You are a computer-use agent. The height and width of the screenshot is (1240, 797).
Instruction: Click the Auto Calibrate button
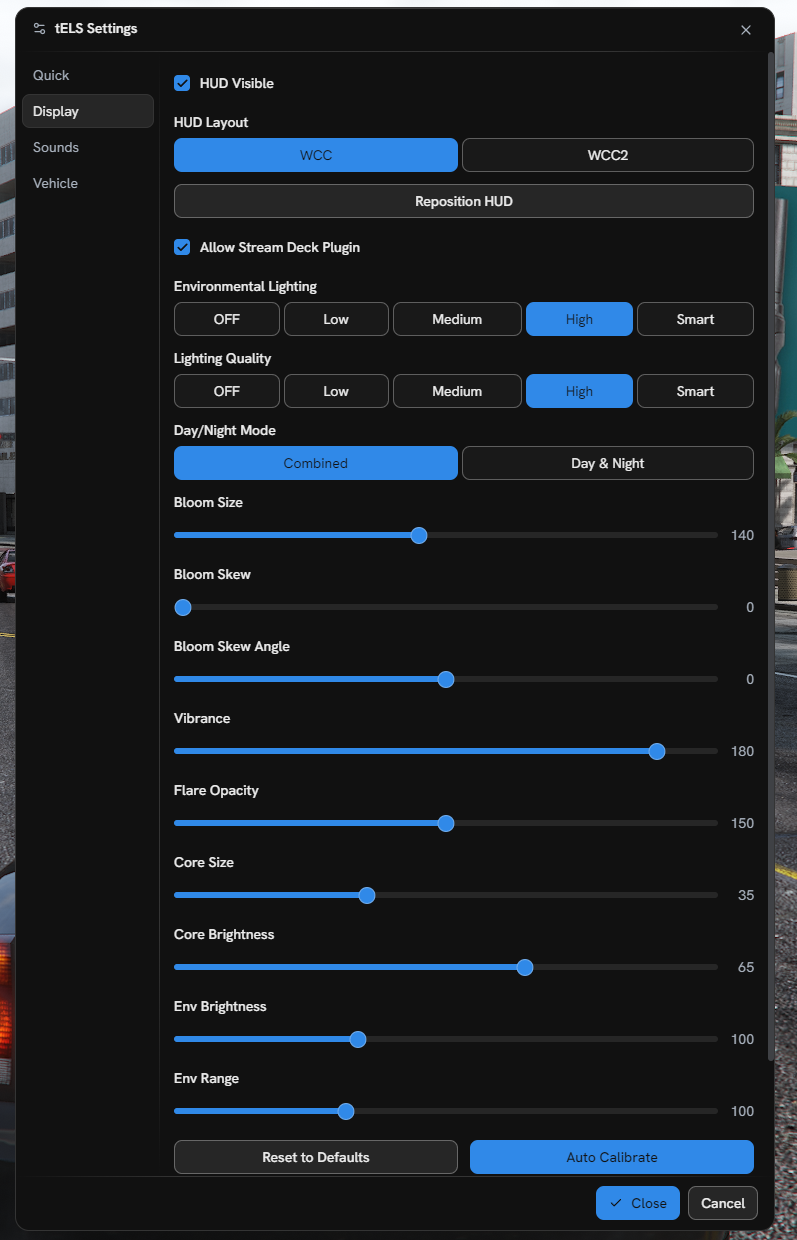click(x=612, y=1157)
